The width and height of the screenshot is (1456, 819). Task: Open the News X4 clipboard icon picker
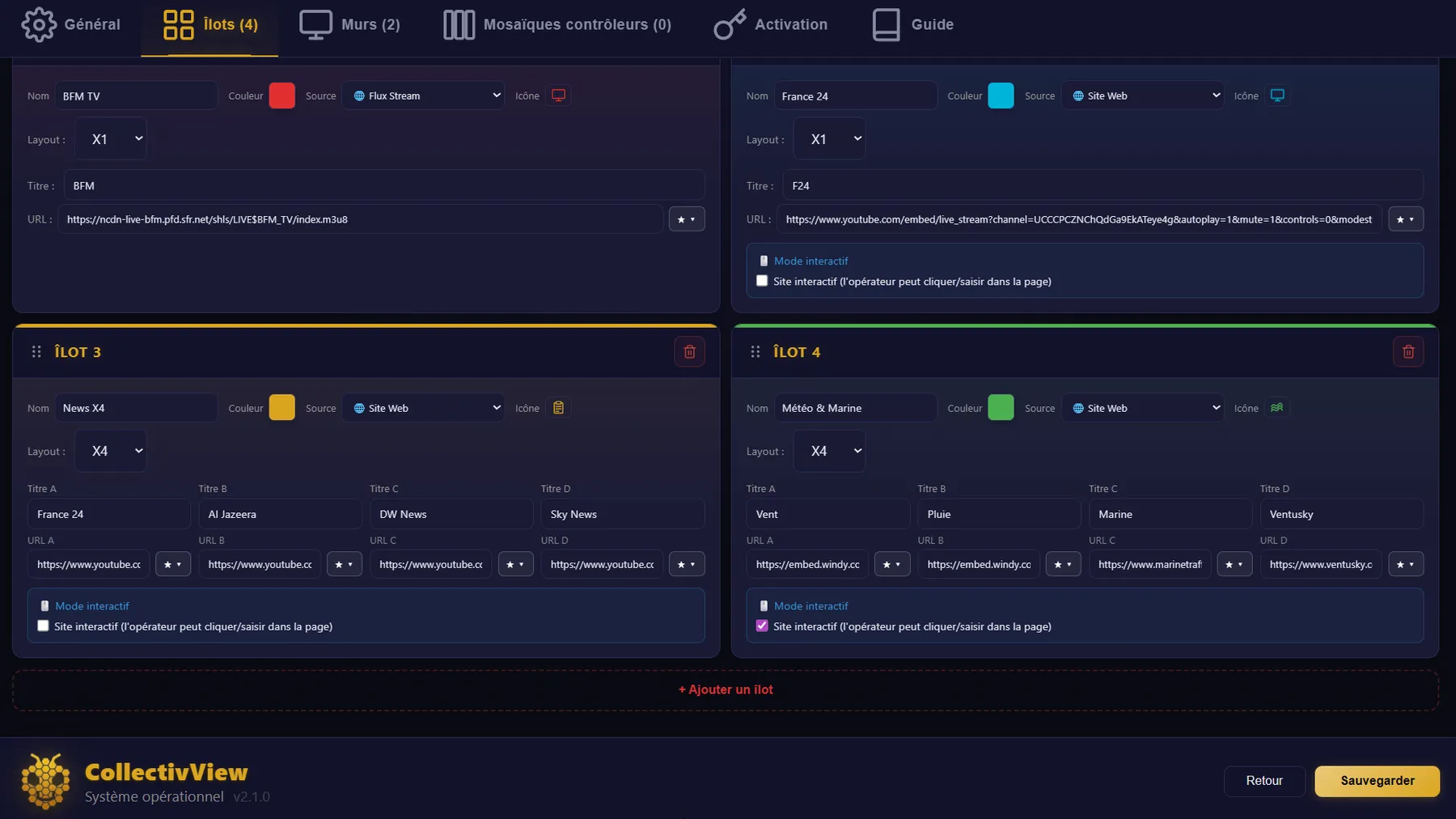(x=558, y=408)
